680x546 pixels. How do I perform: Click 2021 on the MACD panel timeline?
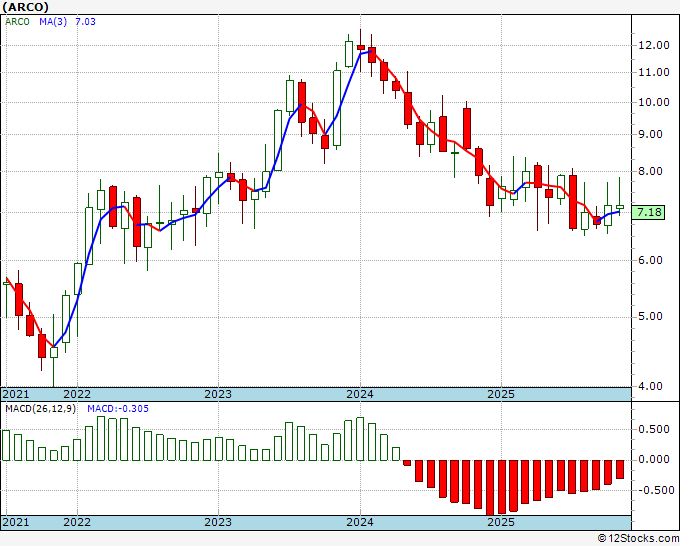point(16,522)
